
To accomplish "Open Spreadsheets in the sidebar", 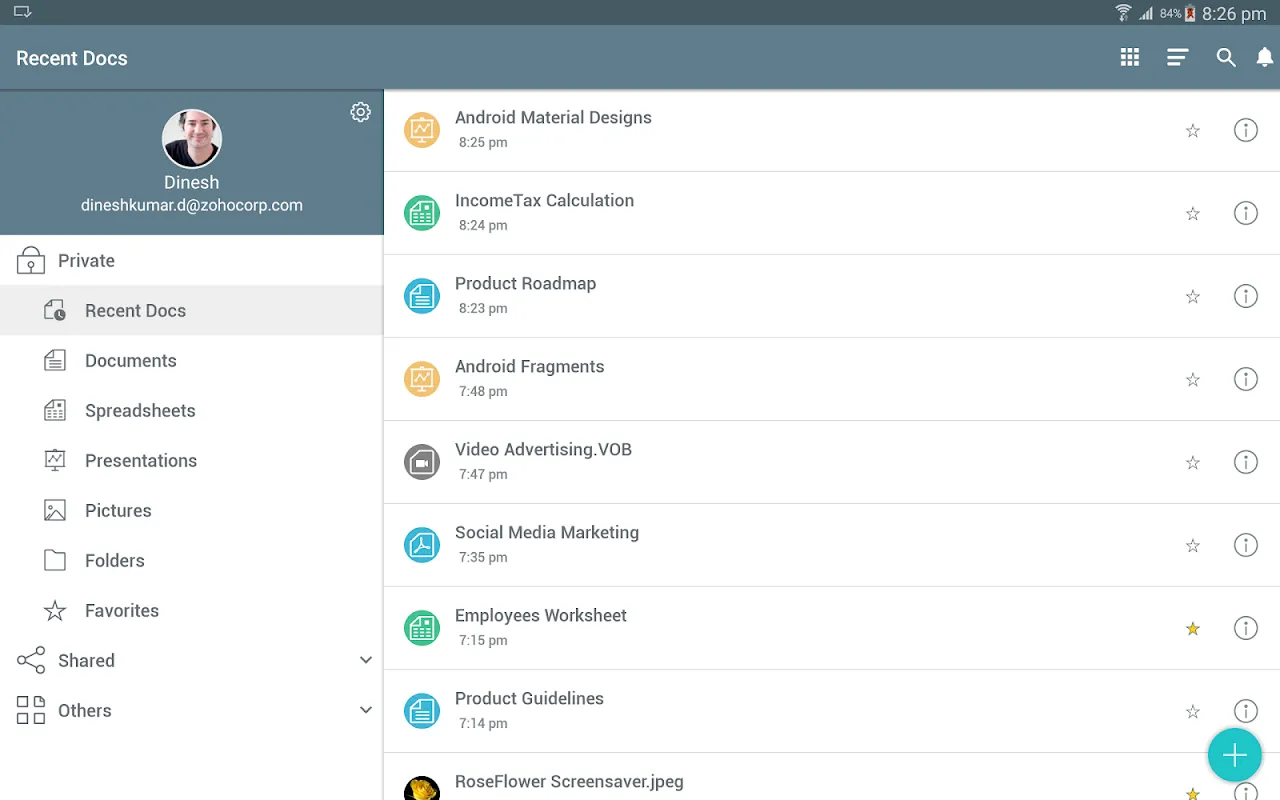I will (140, 411).
